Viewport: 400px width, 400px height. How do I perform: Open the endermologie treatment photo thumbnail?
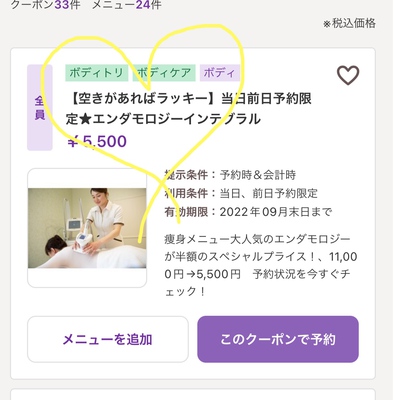click(87, 228)
